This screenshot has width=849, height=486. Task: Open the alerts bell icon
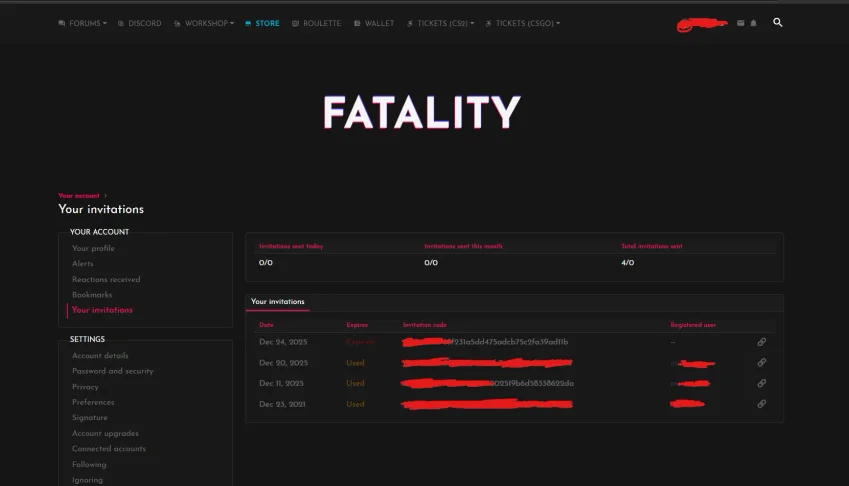point(753,23)
